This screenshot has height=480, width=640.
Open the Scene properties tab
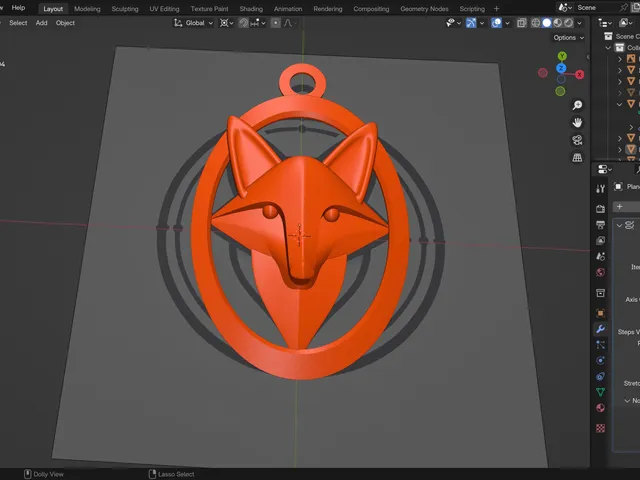click(600, 256)
